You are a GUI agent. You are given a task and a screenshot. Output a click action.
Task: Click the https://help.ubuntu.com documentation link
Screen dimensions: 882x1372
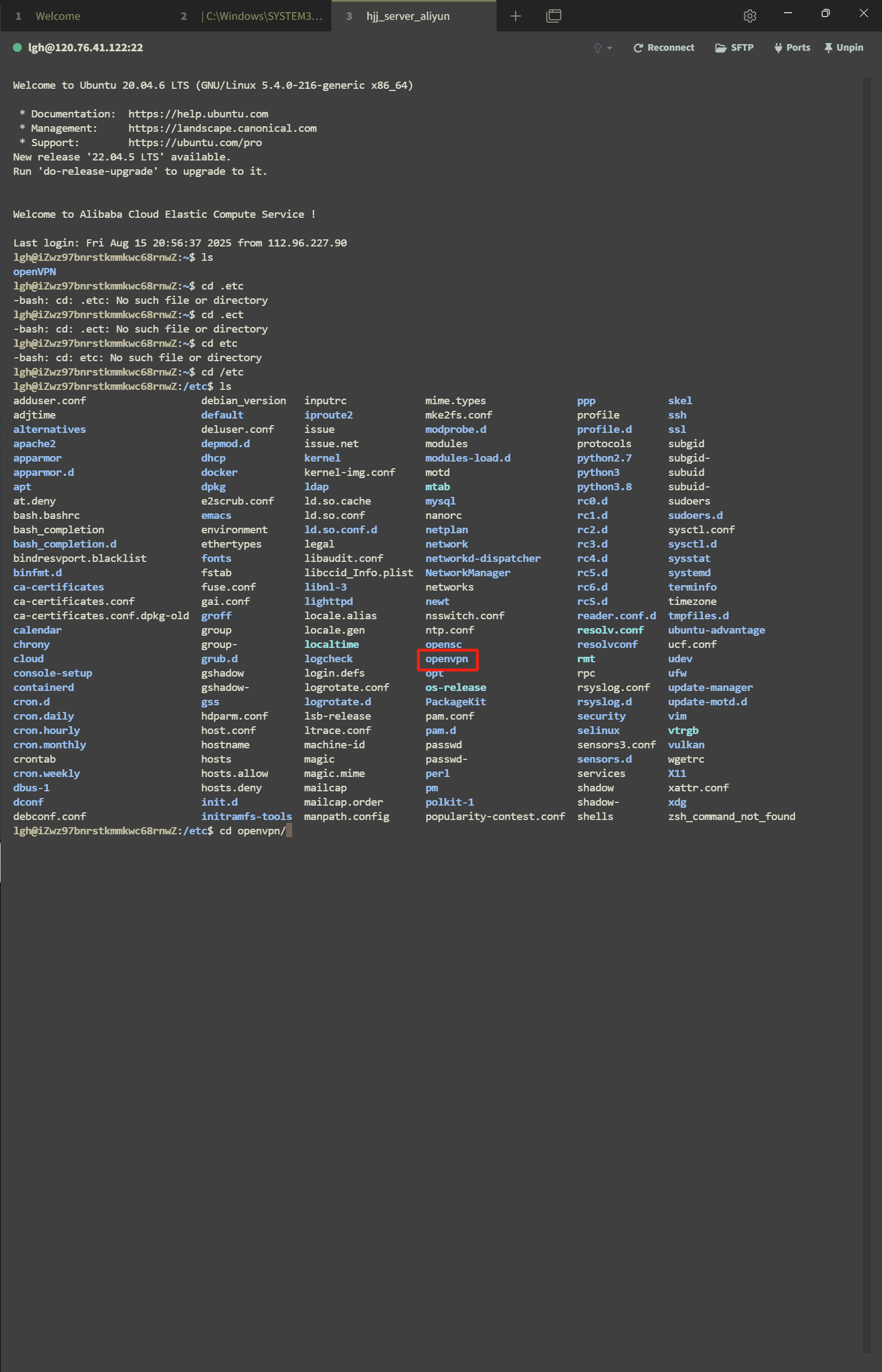[x=198, y=114]
